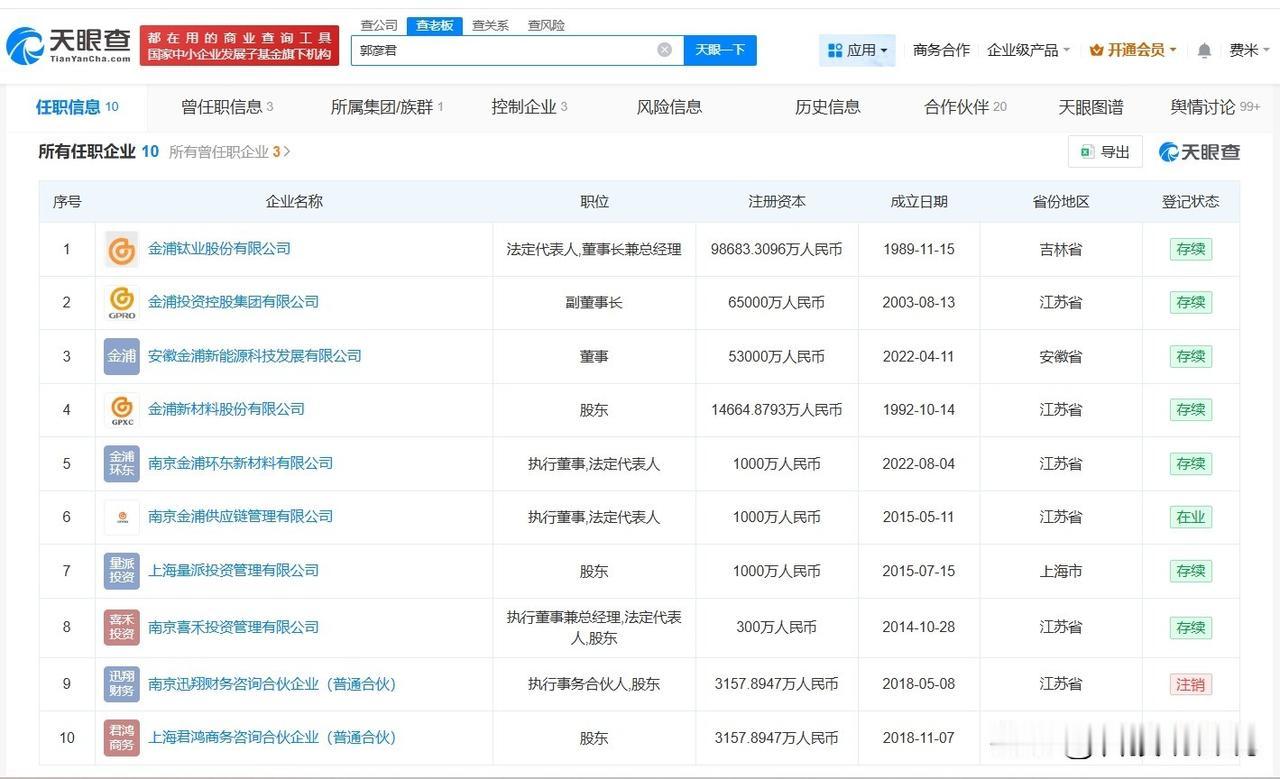Click the 天眼查 watermark logo beside export
Image resolution: width=1280 pixels, height=779 pixels.
coord(1199,152)
